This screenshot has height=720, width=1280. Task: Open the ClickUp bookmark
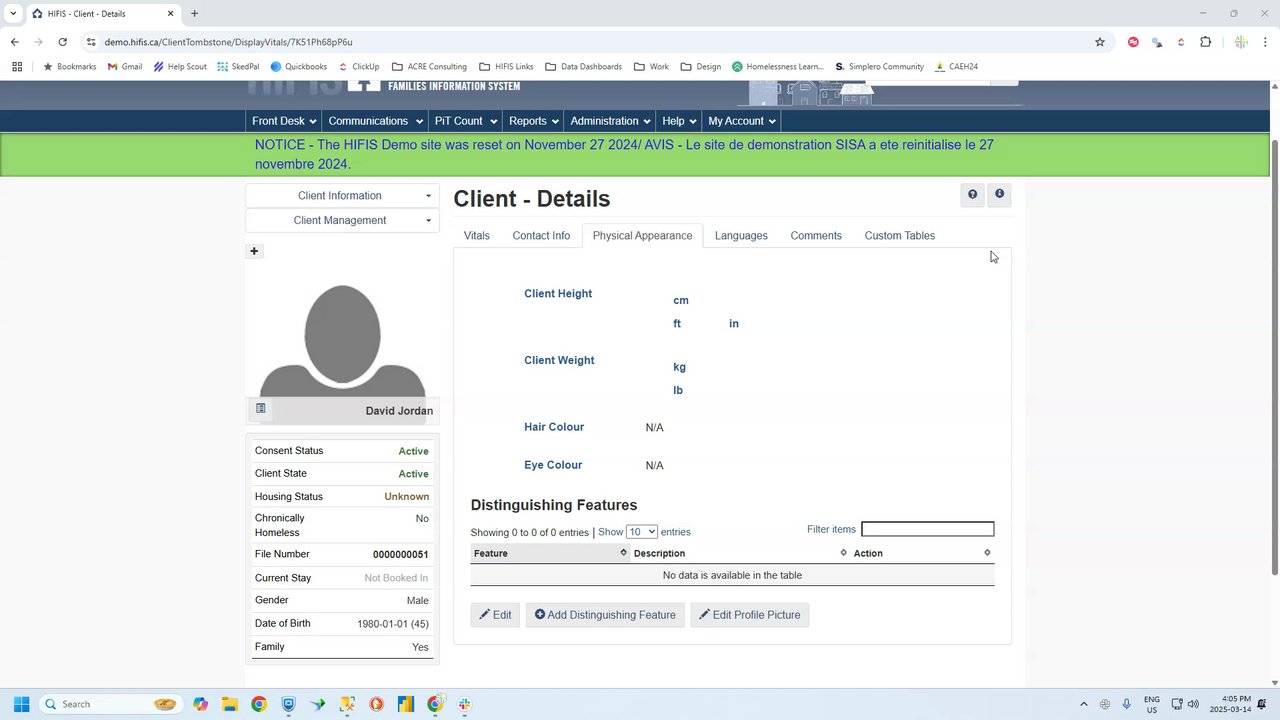tap(359, 67)
